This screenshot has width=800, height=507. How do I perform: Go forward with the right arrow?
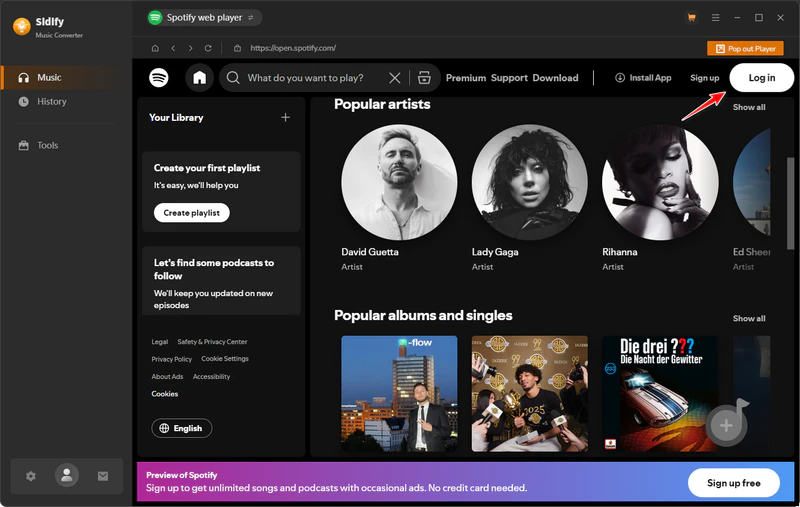point(190,48)
